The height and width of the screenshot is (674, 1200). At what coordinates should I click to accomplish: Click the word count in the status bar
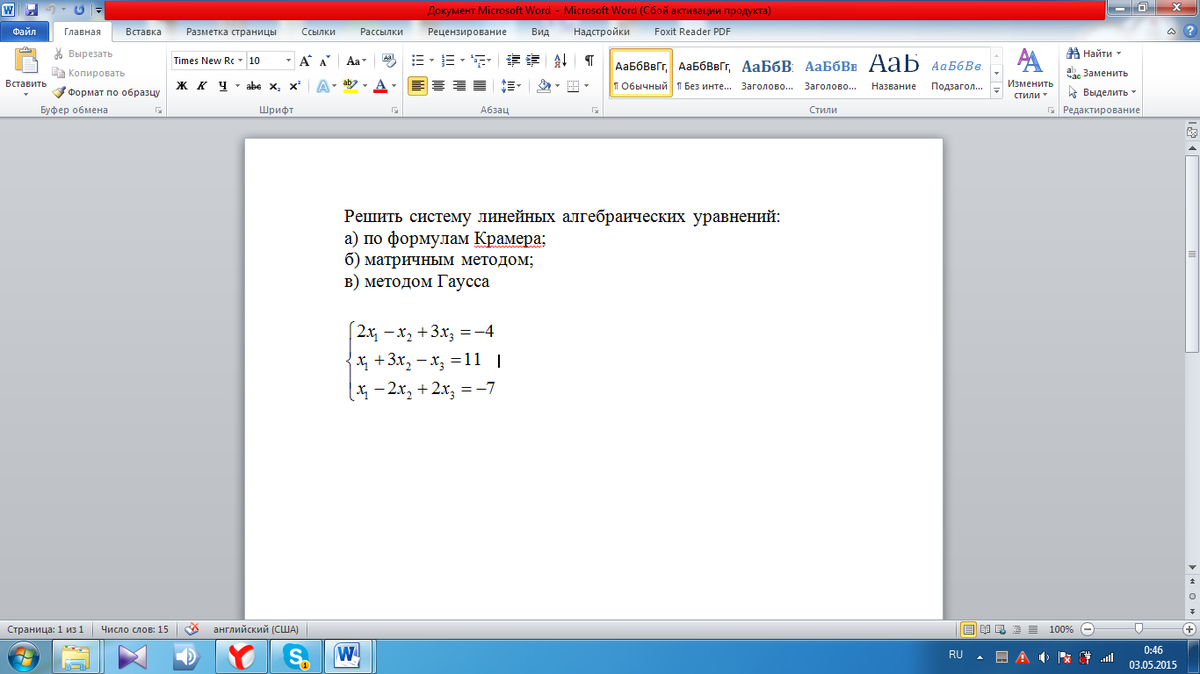(x=134, y=630)
